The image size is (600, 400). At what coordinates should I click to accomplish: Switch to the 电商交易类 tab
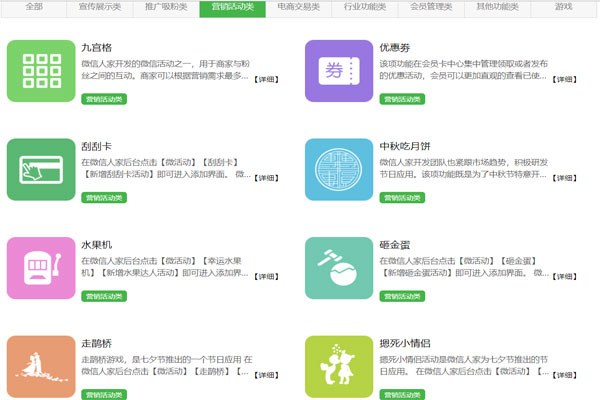tap(299, 8)
